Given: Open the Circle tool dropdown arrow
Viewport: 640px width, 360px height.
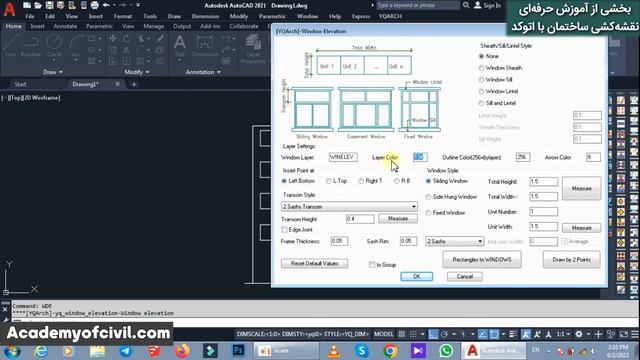Looking at the screenshot, I should (x=54, y=60).
